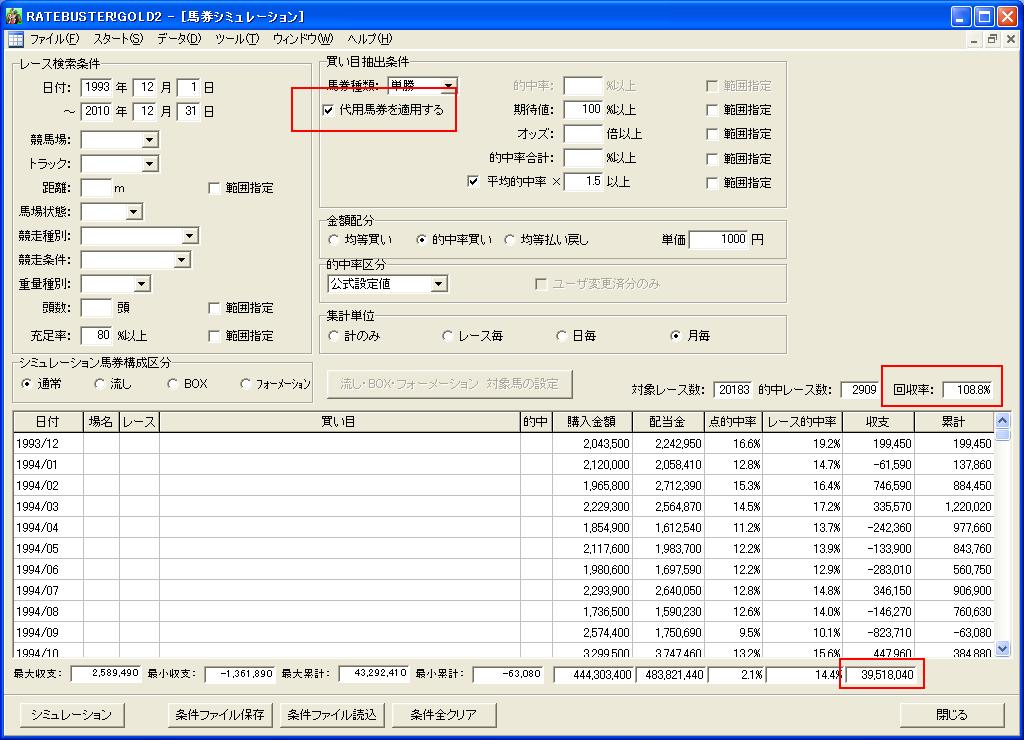Open the データ(D) menu
The image size is (1024, 740).
coord(178,39)
